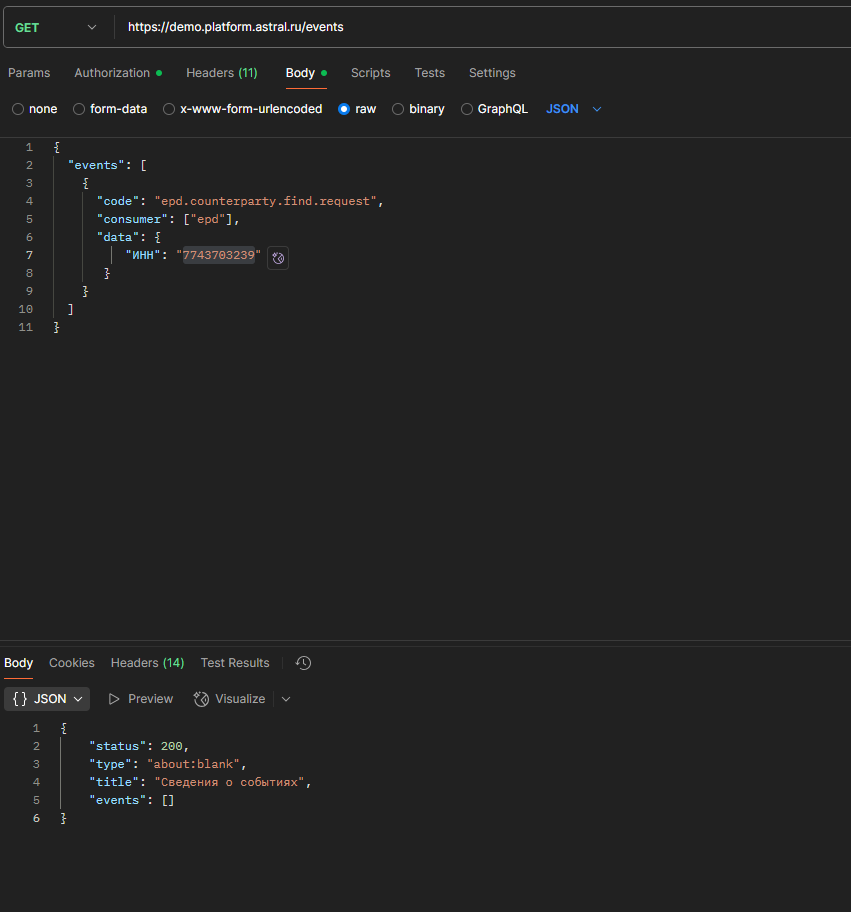Open the response JSON format dropdown
Viewport: 851px width, 912px height.
click(x=47, y=699)
